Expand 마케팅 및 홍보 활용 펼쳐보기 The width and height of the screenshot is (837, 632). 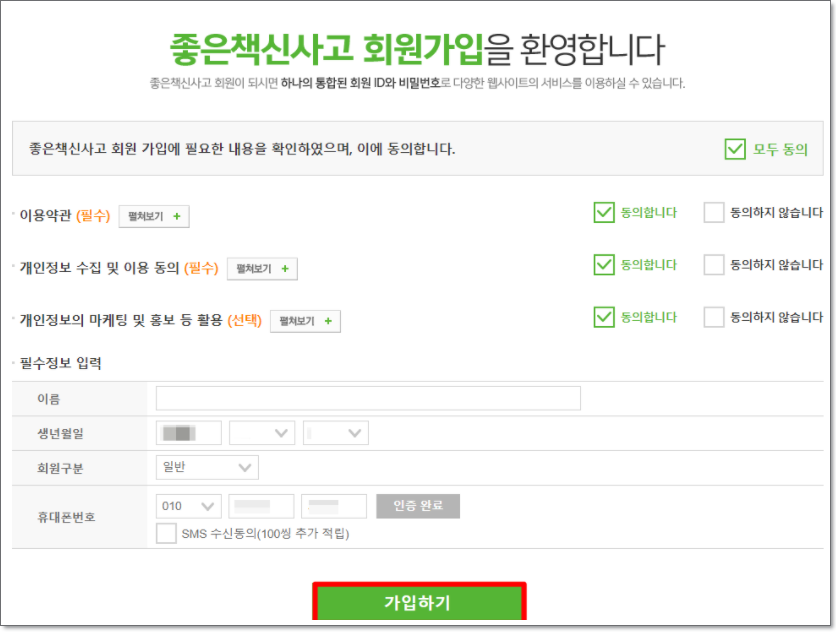[x=305, y=321]
